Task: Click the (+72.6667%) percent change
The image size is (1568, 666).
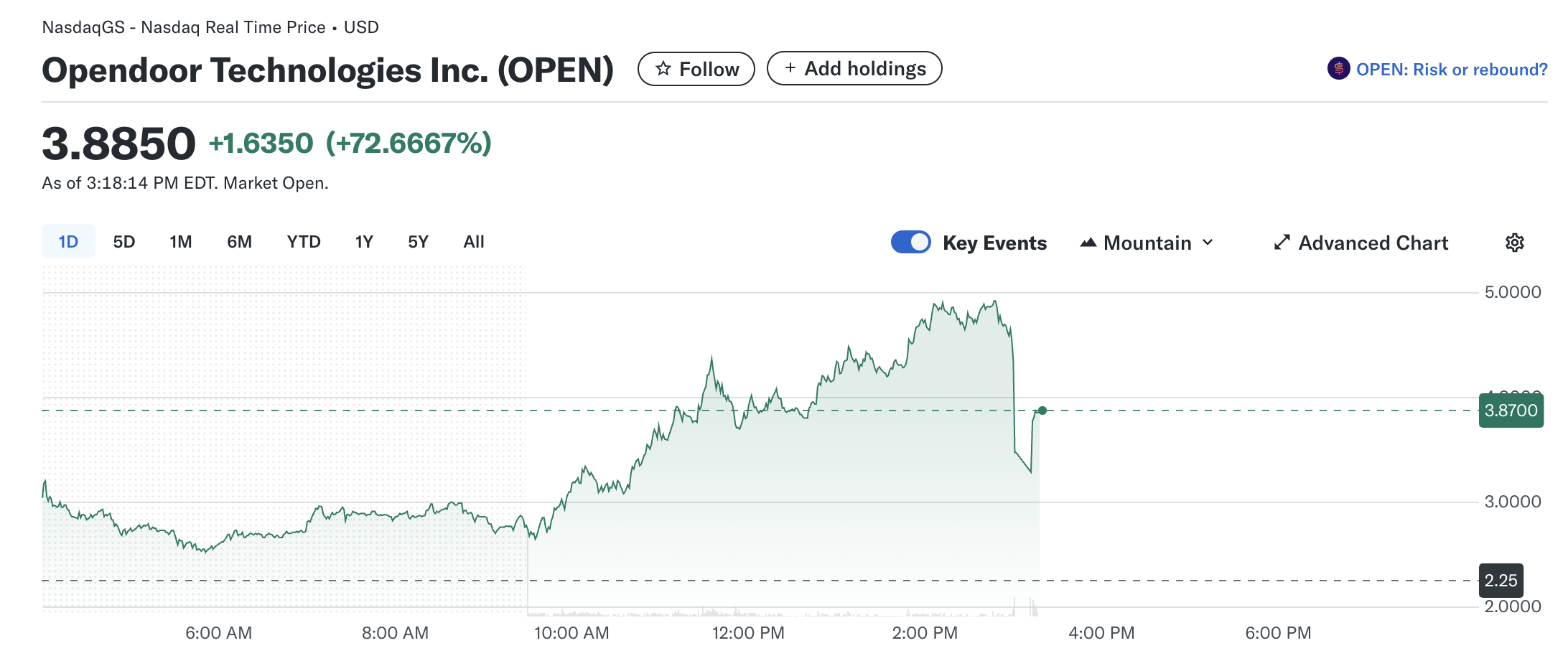Action: [409, 144]
